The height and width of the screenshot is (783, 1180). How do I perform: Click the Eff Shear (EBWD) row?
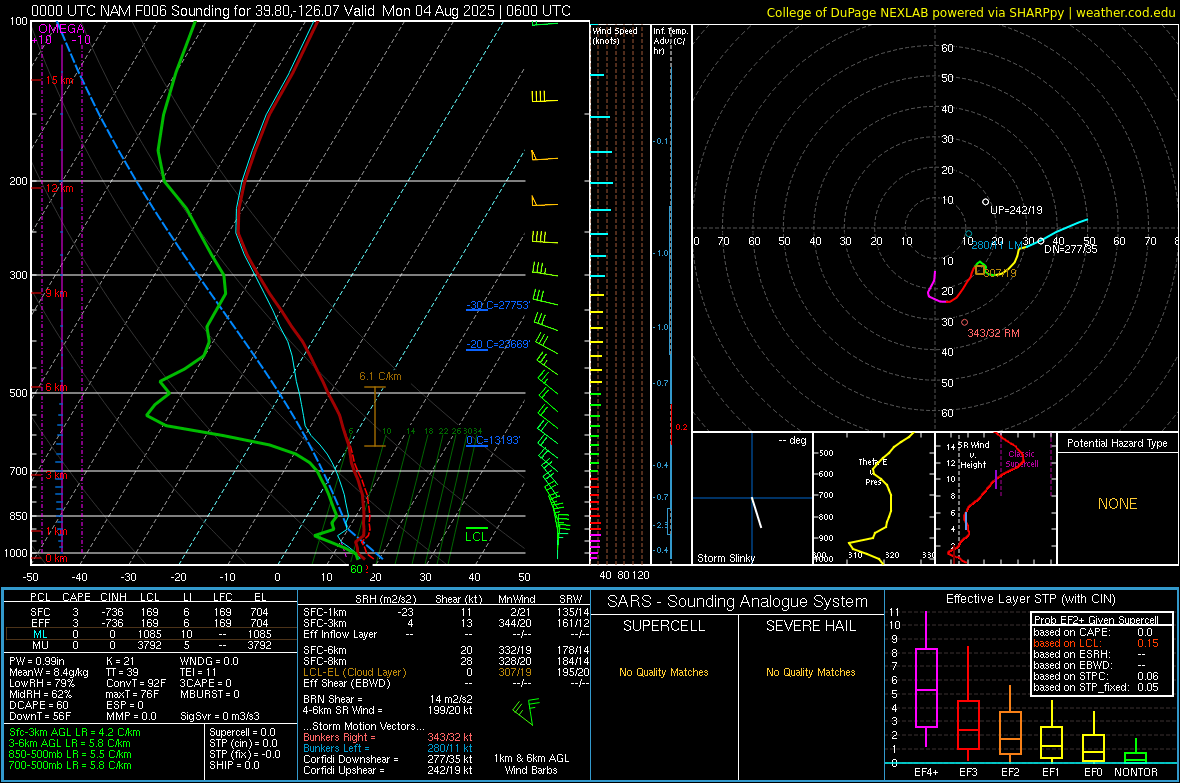pos(446,683)
